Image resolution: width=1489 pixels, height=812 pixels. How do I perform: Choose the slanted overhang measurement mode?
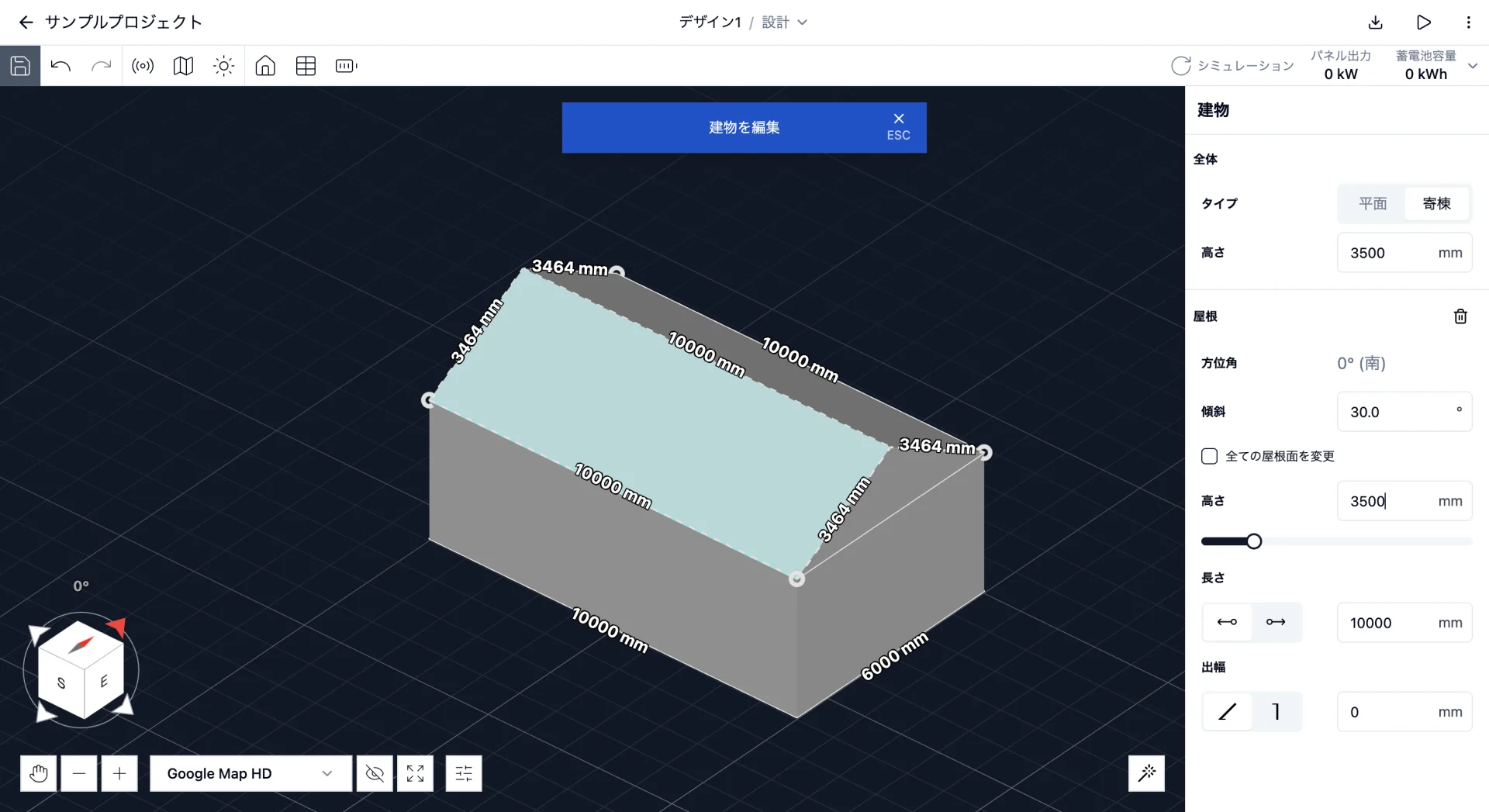pyautogui.click(x=1227, y=711)
